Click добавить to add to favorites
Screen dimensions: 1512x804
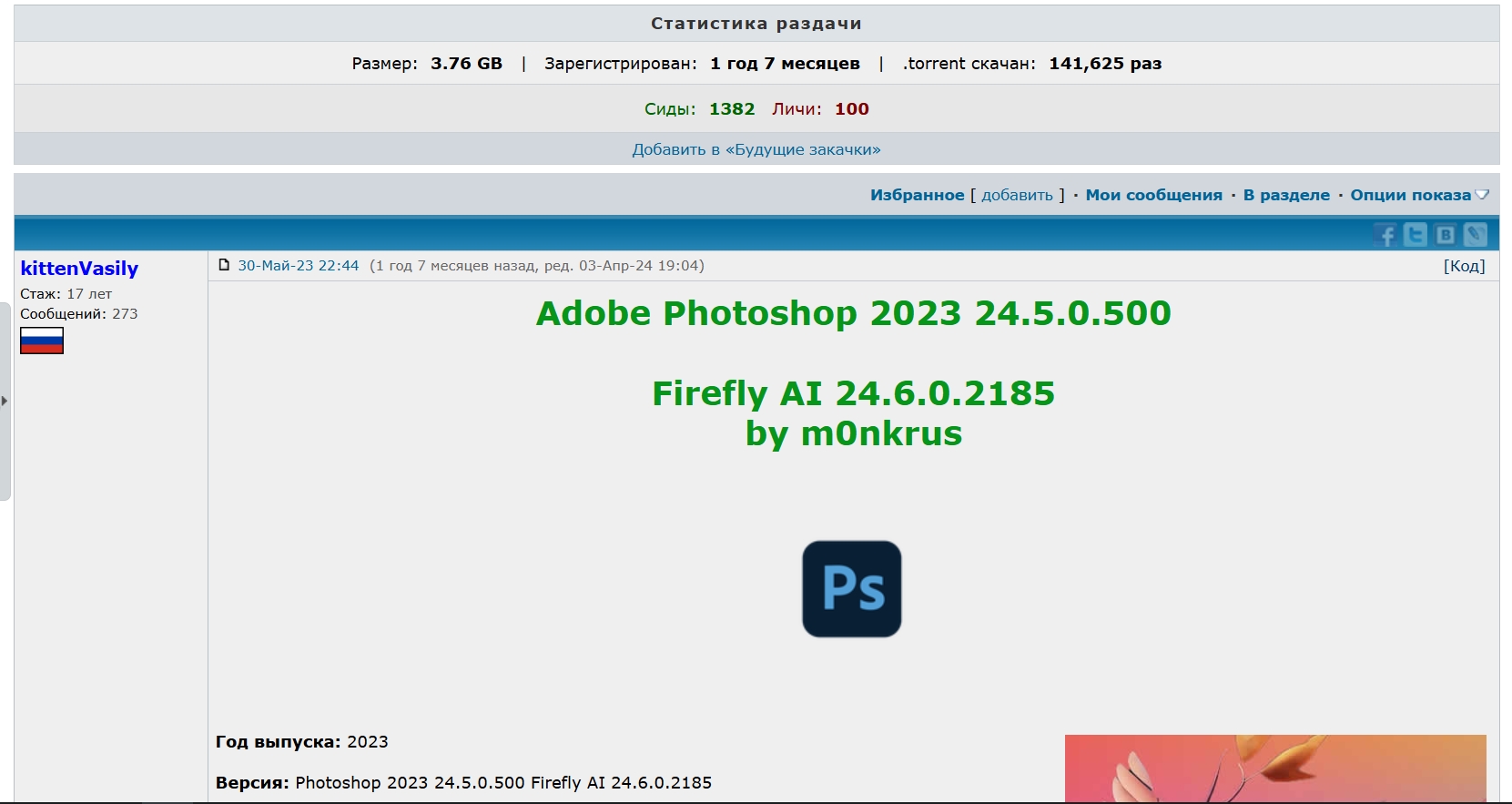[1017, 195]
